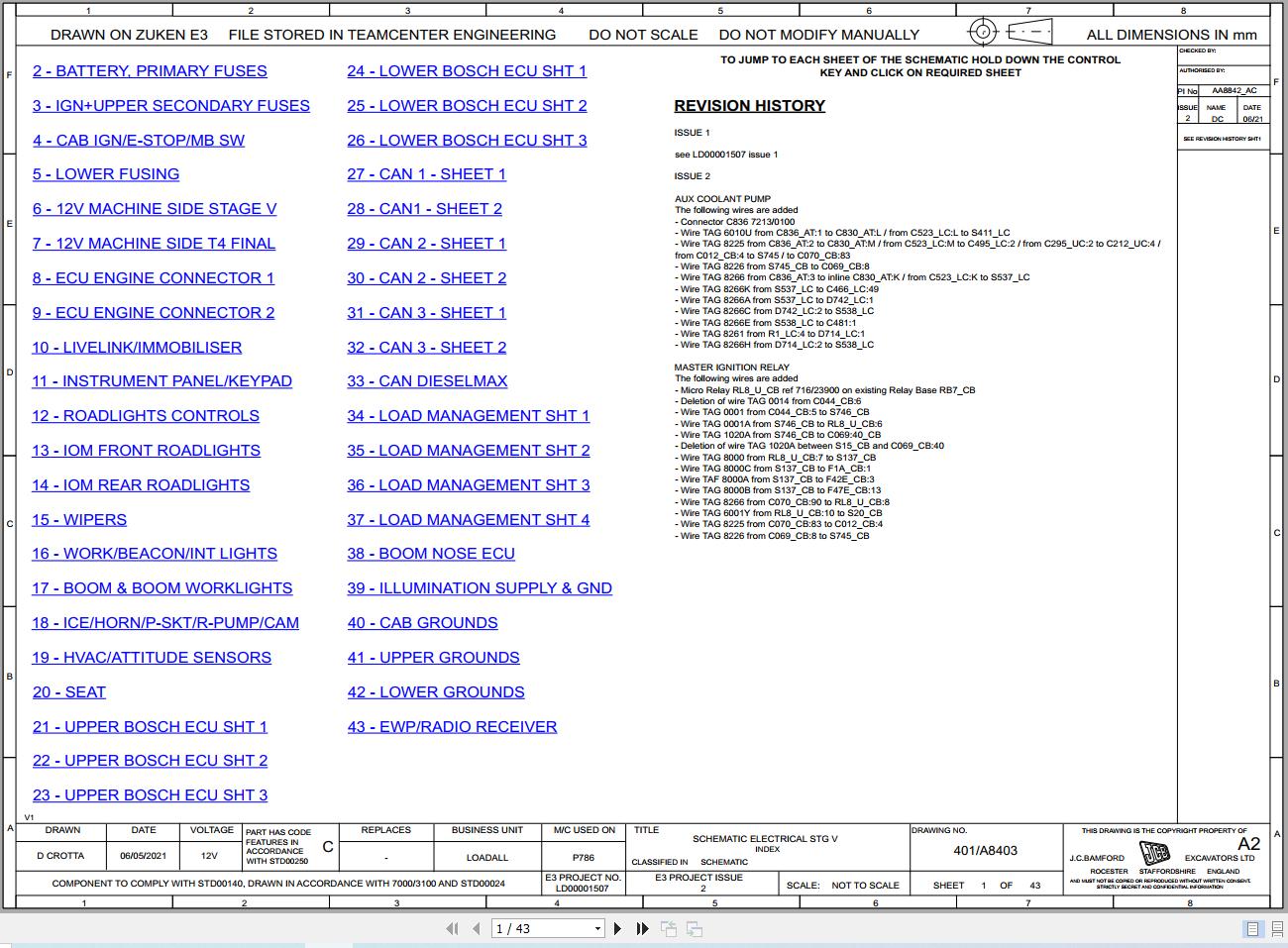Open 25 - LOWER BOSCH ECU SHT 2

[467, 106]
